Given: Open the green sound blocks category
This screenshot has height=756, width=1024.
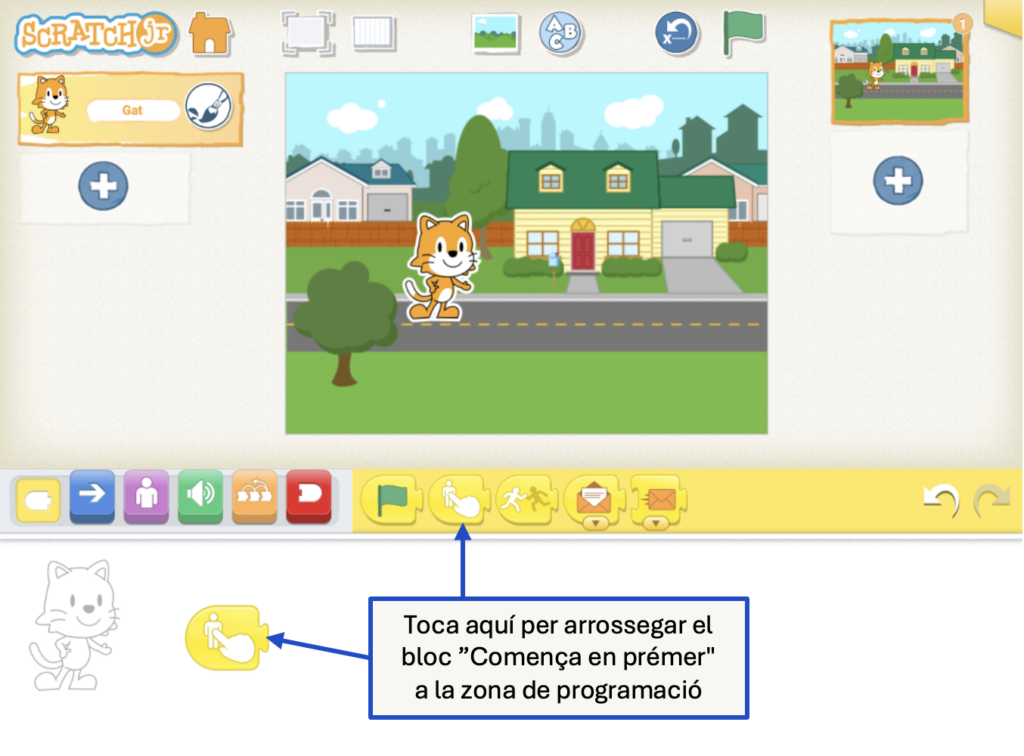Looking at the screenshot, I should coord(200,496).
